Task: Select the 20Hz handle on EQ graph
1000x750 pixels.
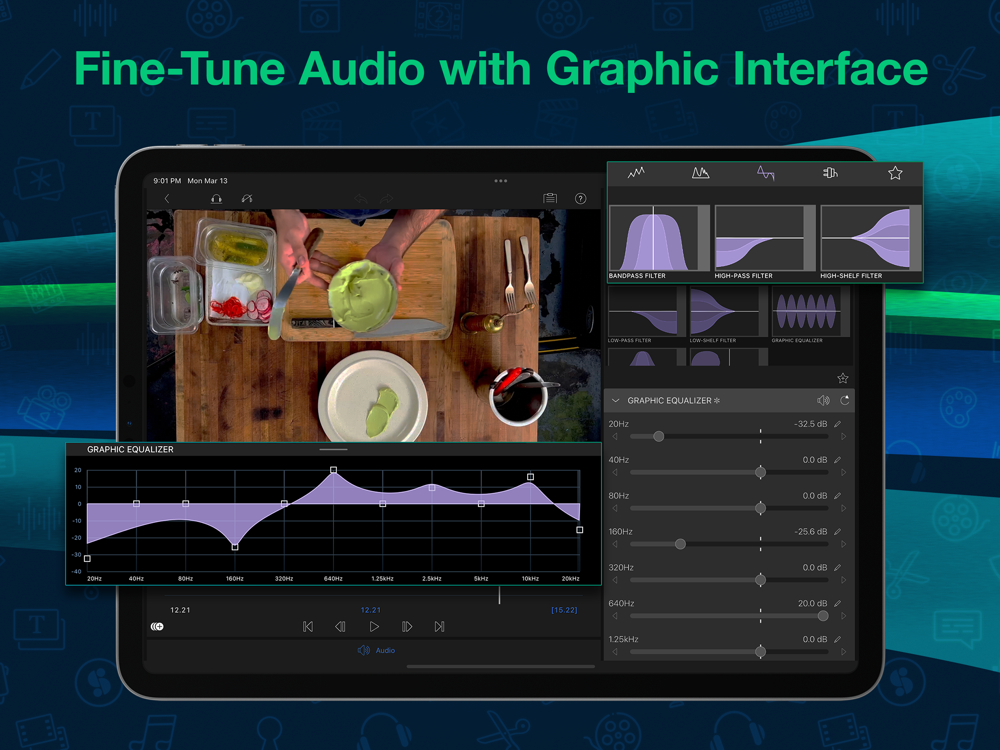Action: pyautogui.click(x=87, y=559)
